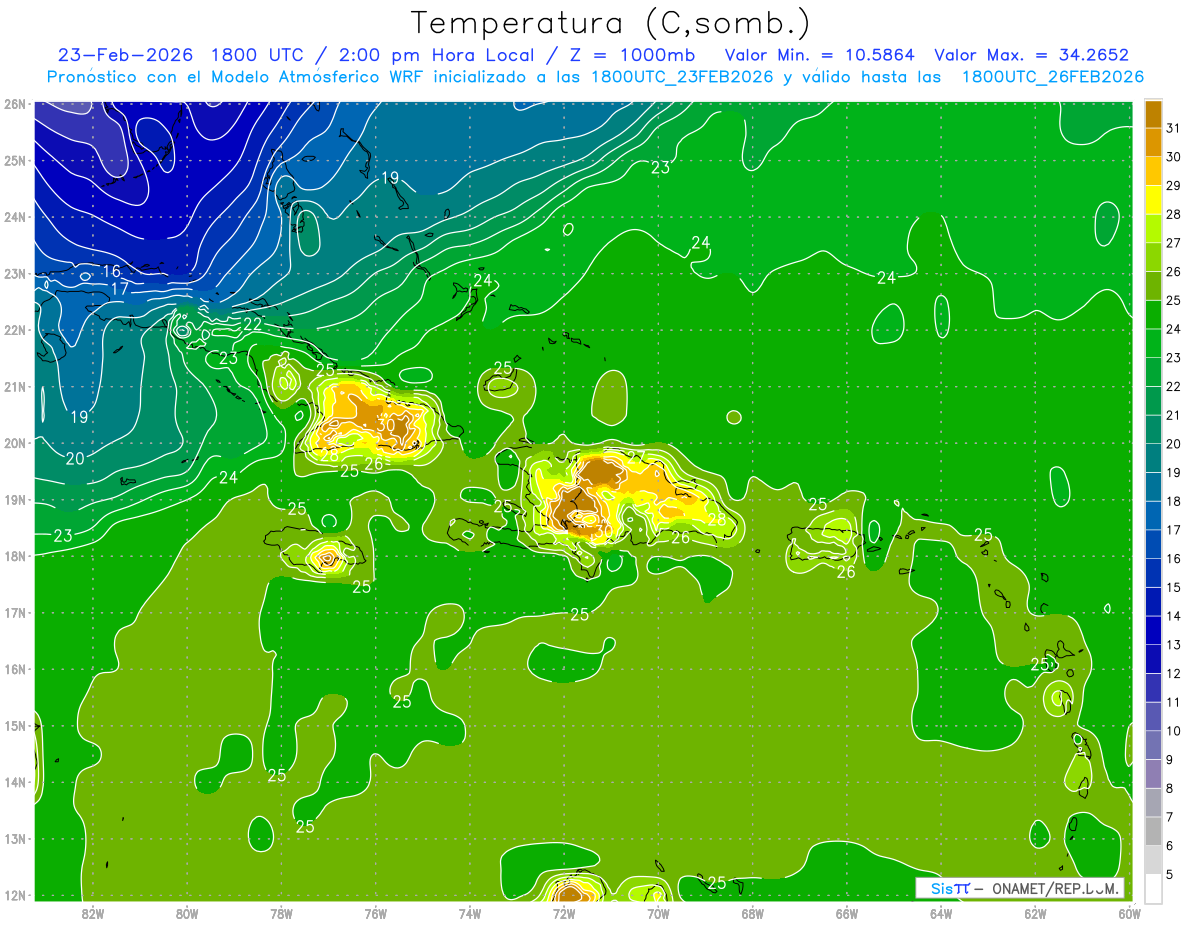Screen dimensions: 1200x927
Task: Click the "70W" longitude axis label
Action: pyautogui.click(x=658, y=913)
